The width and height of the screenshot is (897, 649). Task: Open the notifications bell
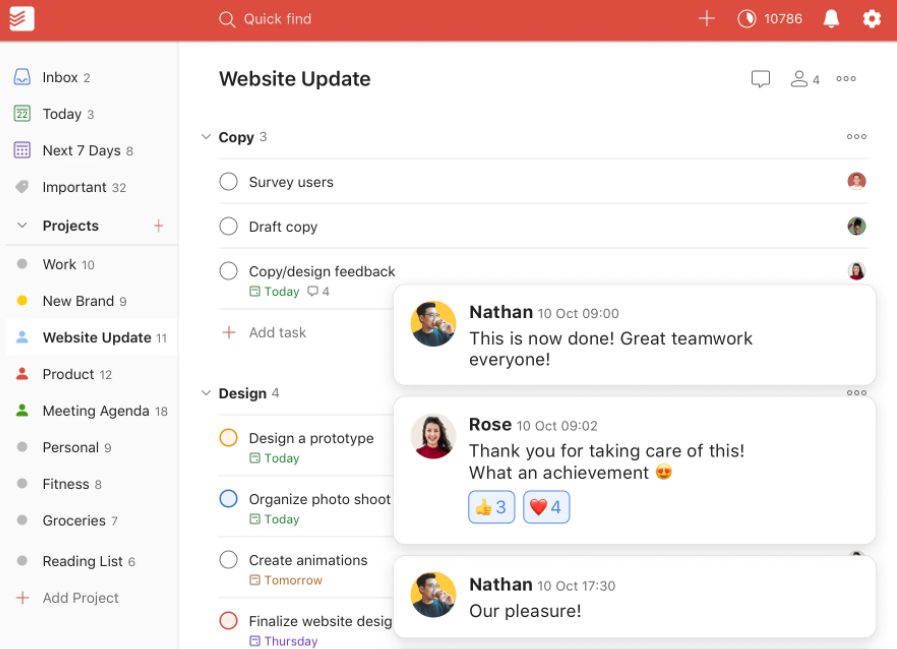click(831, 19)
